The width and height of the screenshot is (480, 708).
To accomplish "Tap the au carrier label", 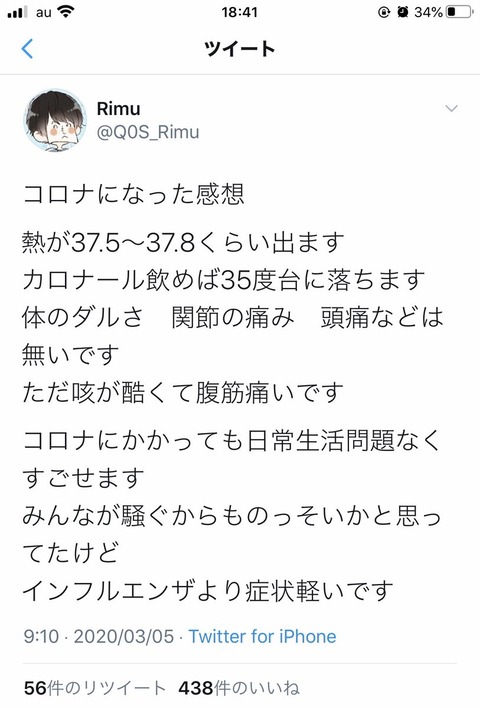I will coord(44,13).
